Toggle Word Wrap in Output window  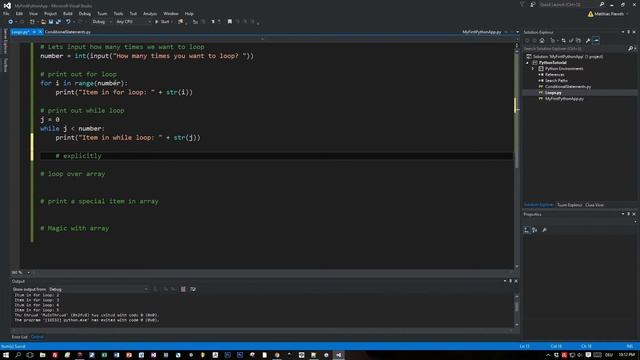pyautogui.click(x=193, y=289)
